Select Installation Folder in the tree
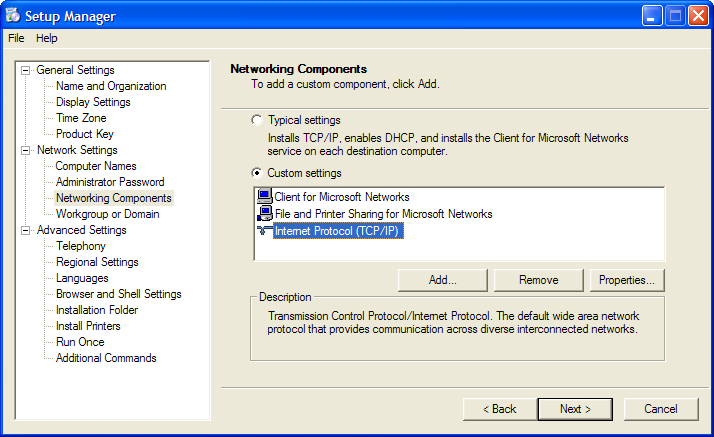The image size is (714, 437). [97, 310]
